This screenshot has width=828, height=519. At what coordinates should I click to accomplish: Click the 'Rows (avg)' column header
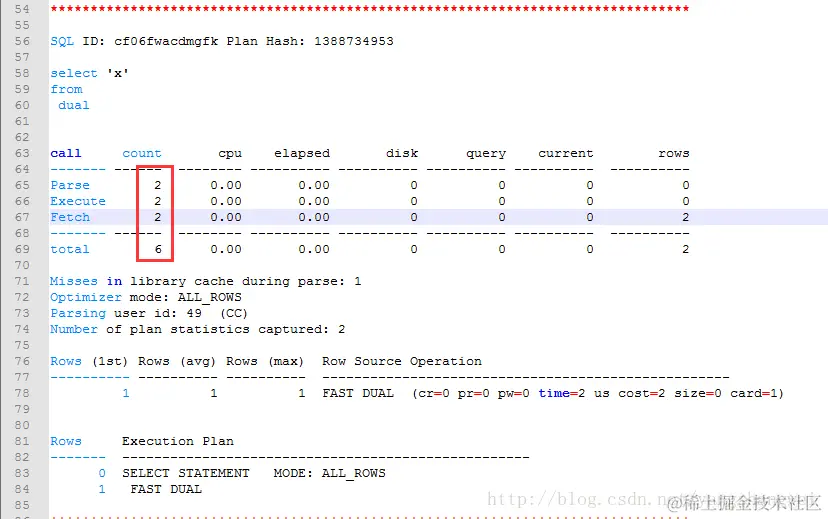[x=177, y=361]
